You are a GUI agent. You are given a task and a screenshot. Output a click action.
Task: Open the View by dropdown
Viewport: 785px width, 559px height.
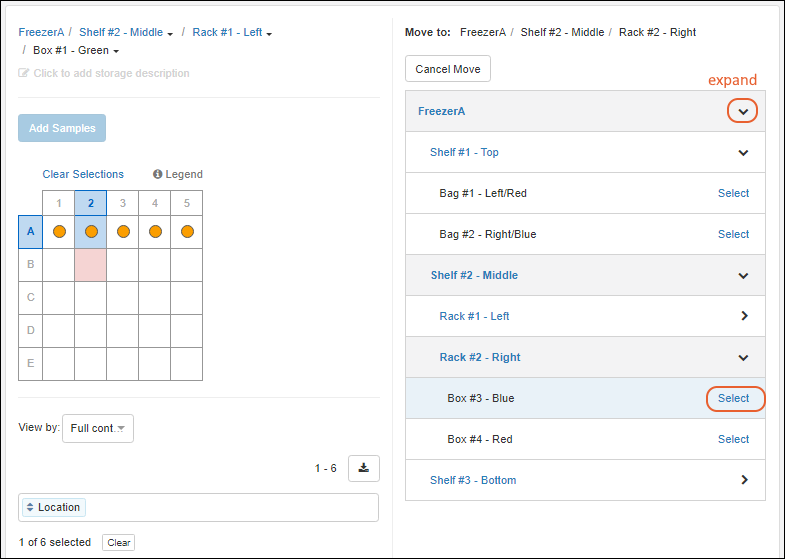pyautogui.click(x=98, y=428)
